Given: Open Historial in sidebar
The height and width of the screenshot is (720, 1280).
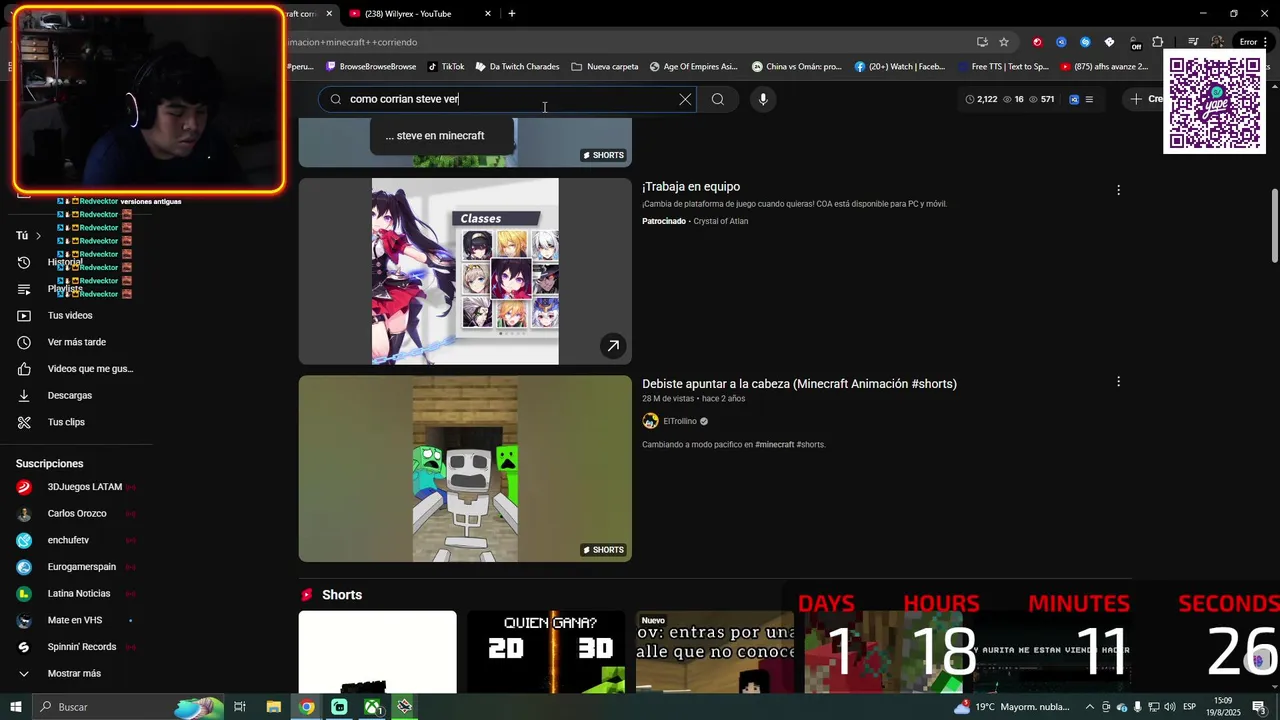Looking at the screenshot, I should pyautogui.click(x=66, y=262).
